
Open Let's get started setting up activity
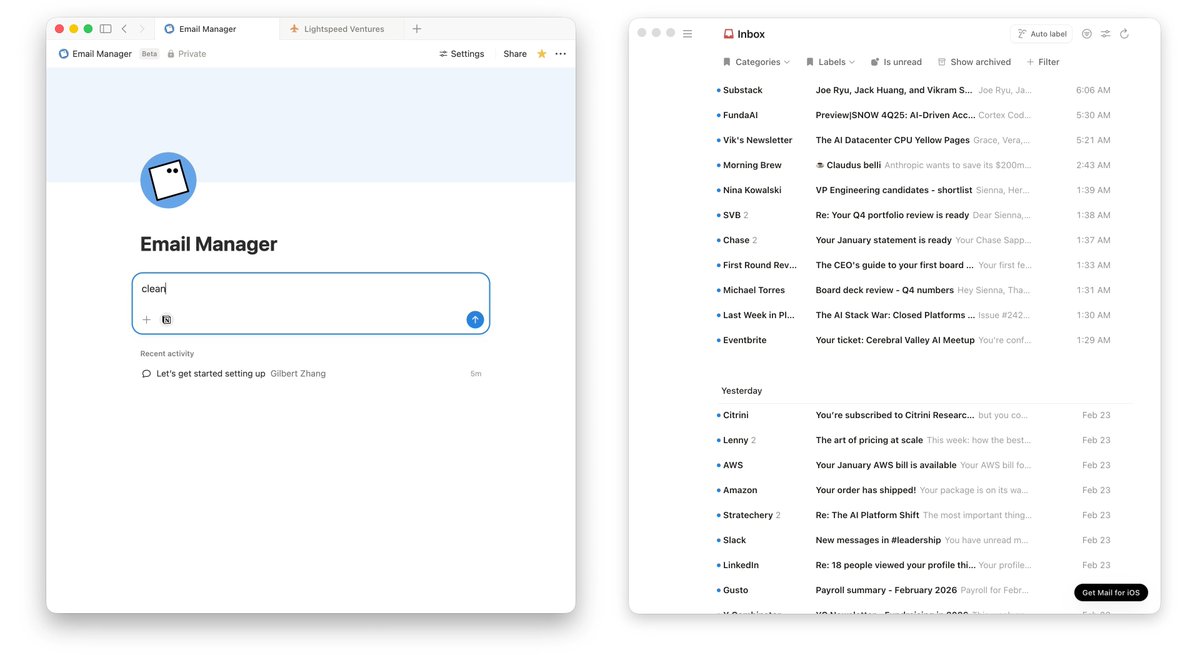311,374
